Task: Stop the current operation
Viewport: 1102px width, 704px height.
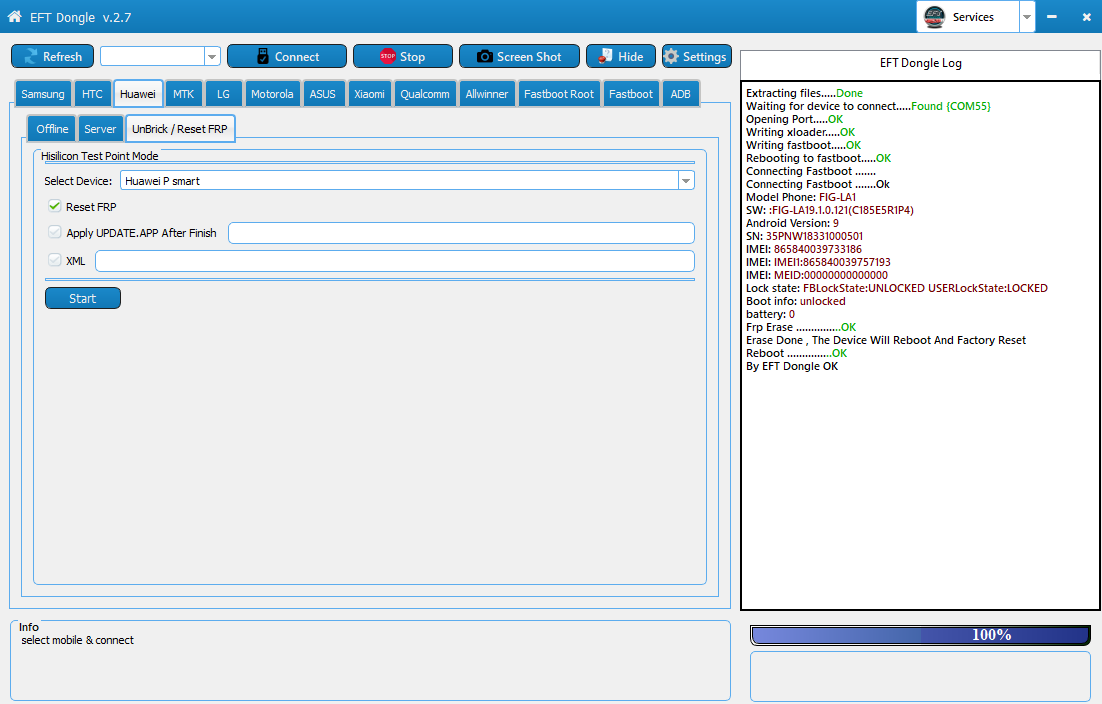Action: 403,56
